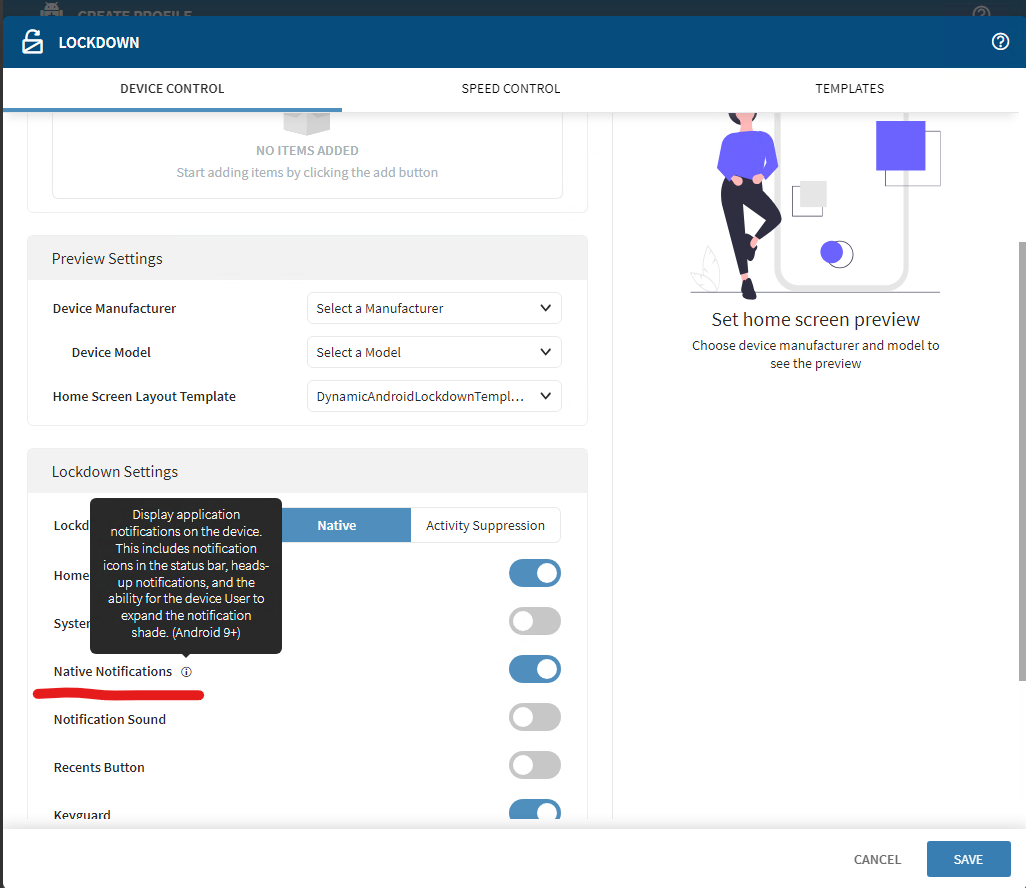This screenshot has height=888, width=1026.
Task: Select the Native lockdown option
Action: (x=337, y=526)
